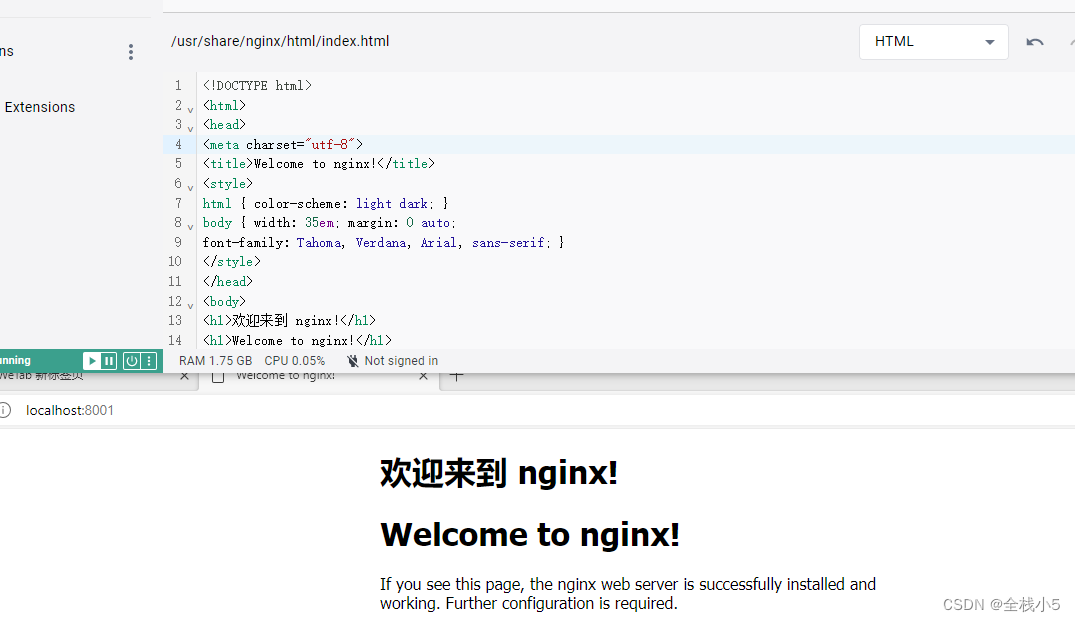Click the title Welcome to nginx line
The height and width of the screenshot is (622, 1075).
click(x=319, y=164)
